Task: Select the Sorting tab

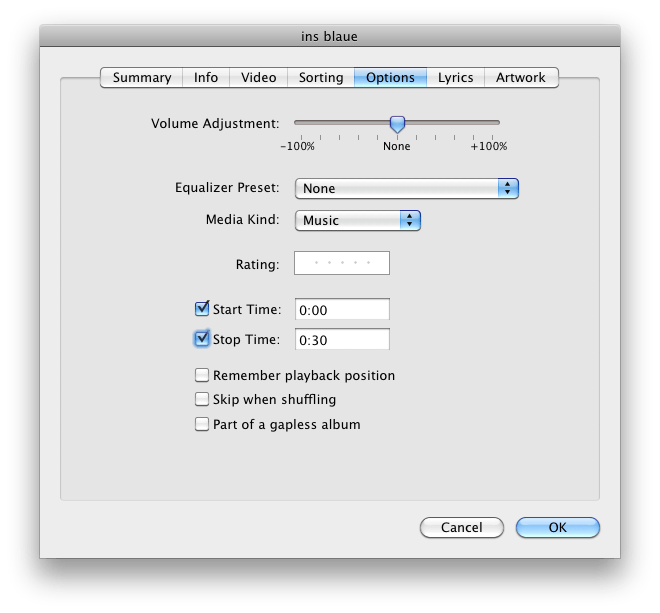Action: click(321, 77)
